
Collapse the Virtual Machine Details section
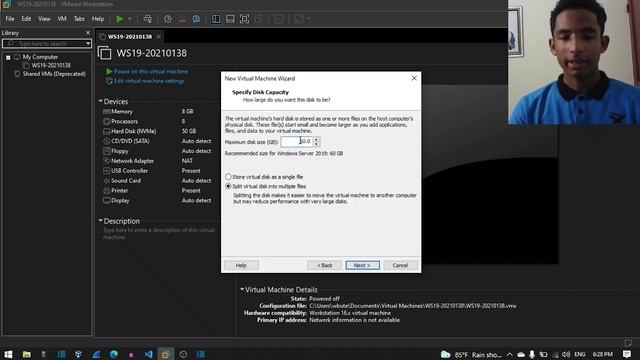[242, 289]
